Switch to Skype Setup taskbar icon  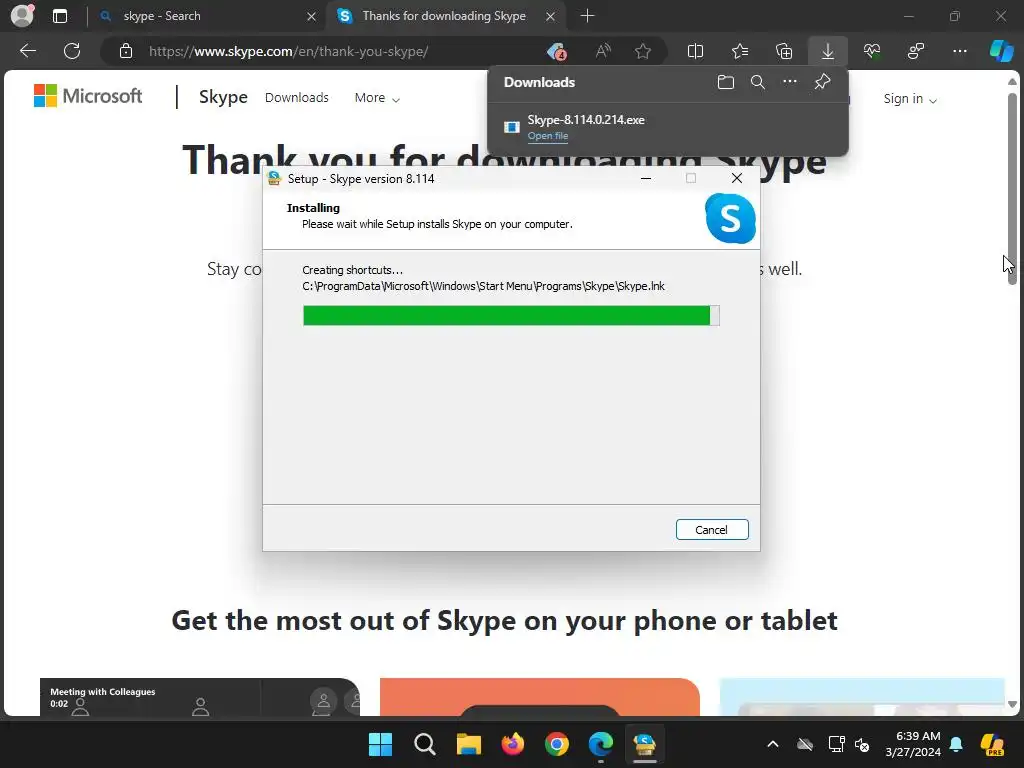coord(645,744)
